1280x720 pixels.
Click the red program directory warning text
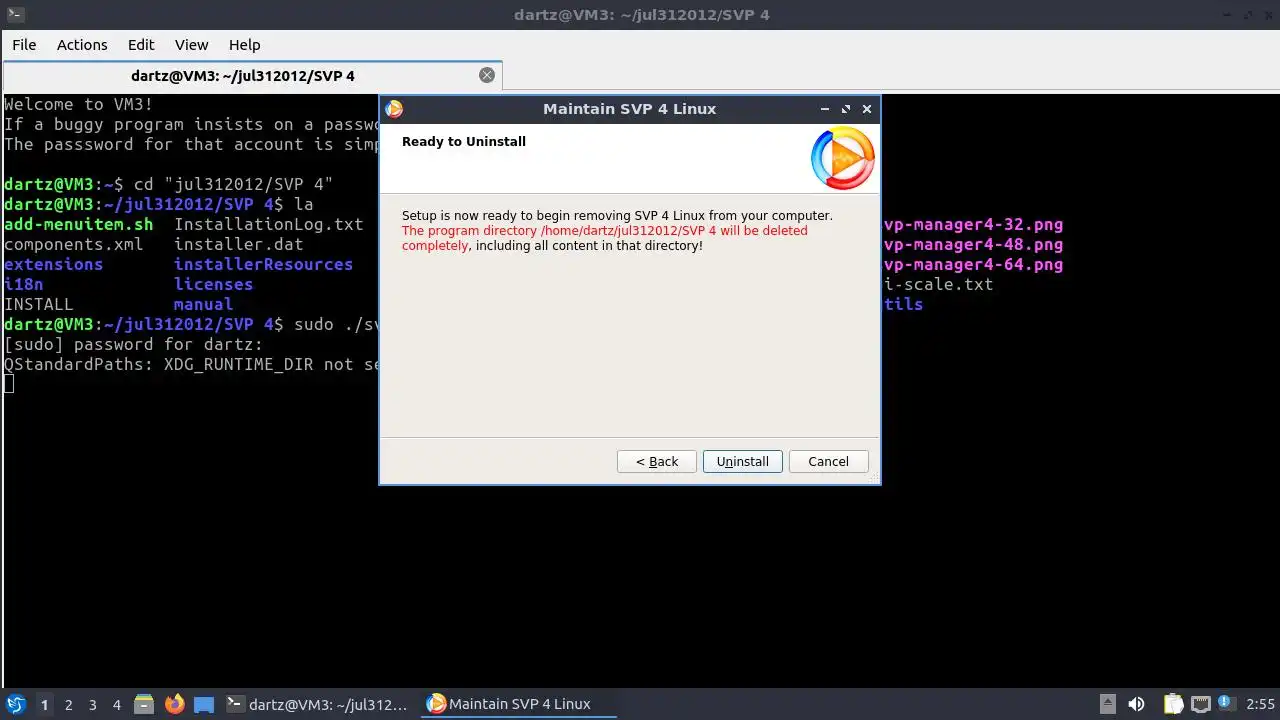pyautogui.click(x=604, y=237)
